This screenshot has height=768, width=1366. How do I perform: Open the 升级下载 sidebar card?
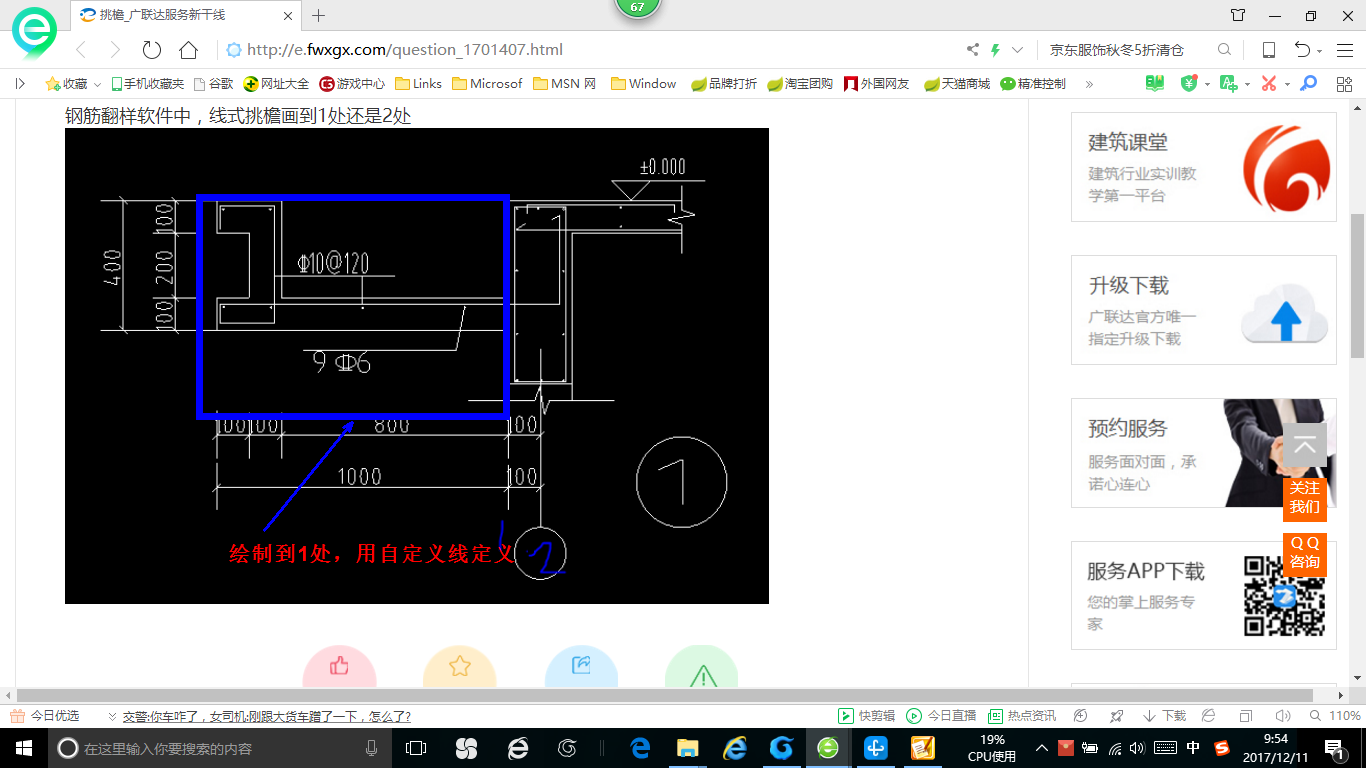click(x=1204, y=310)
